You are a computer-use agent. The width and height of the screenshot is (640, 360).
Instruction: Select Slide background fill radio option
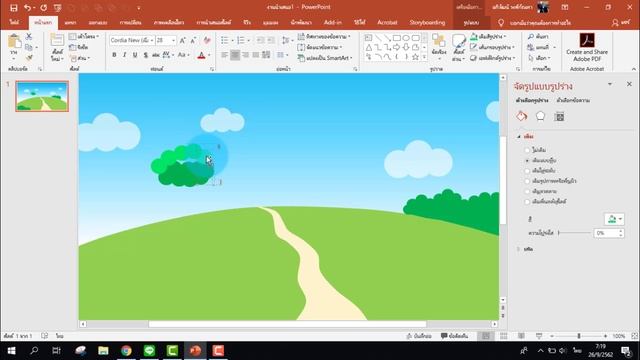[527, 202]
